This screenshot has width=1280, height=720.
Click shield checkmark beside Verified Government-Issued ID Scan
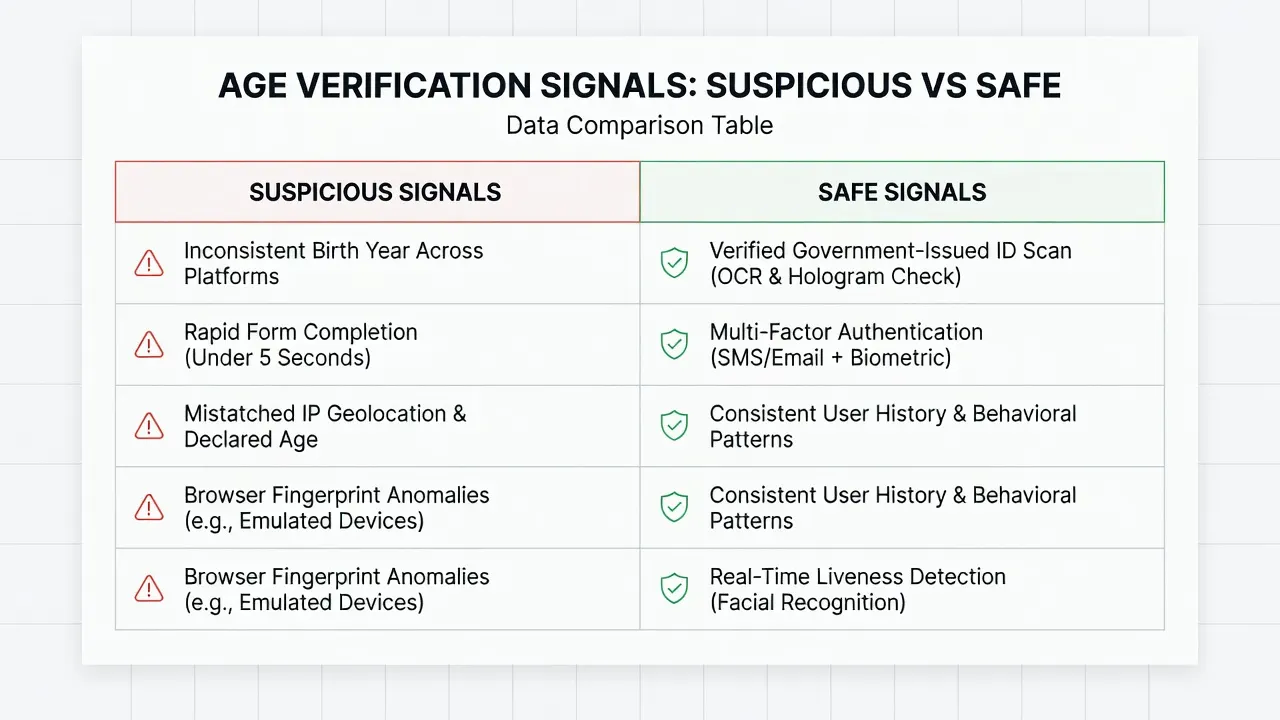[675, 264]
